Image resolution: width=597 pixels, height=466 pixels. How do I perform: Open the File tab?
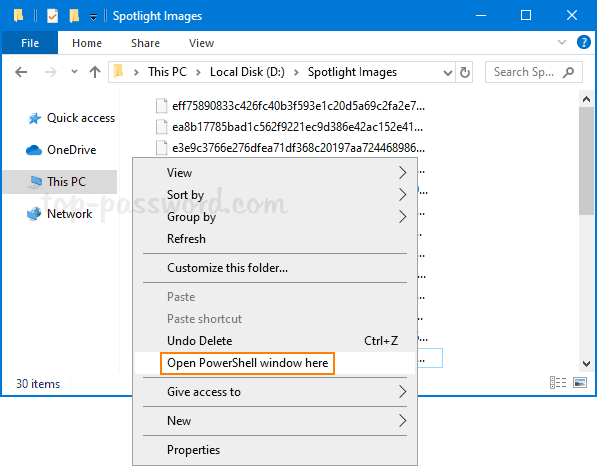coord(30,43)
